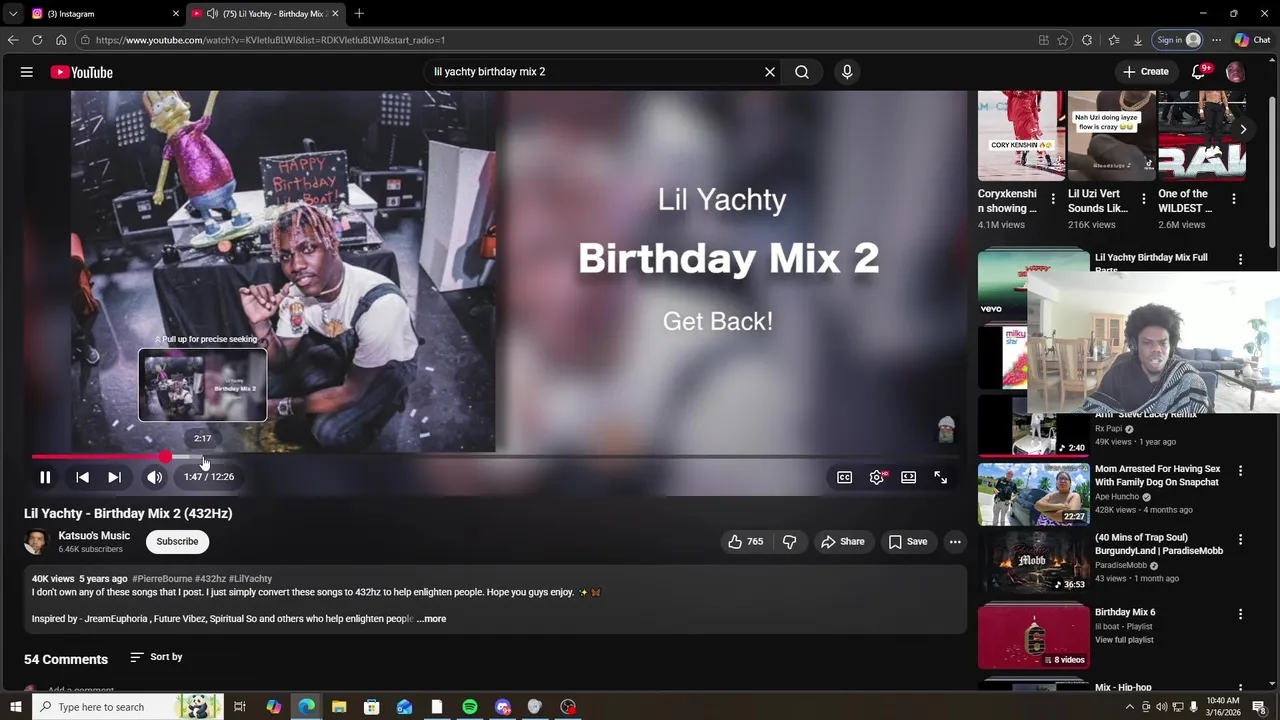Open options for Birthday Mix 6 playlist
This screenshot has width=1280, height=720.
pos(1240,614)
